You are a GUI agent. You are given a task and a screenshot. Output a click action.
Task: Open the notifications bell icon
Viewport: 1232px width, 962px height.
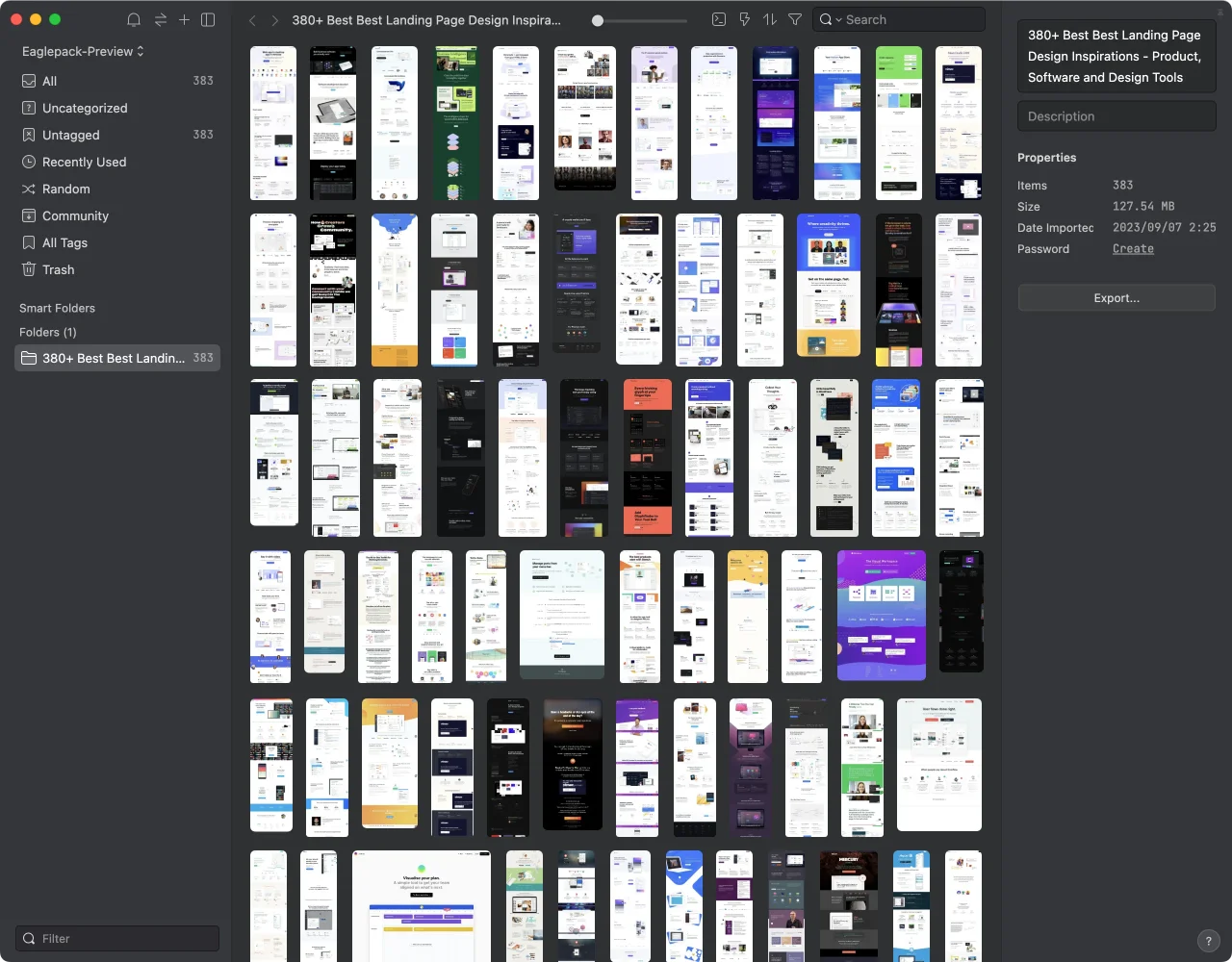pos(134,19)
